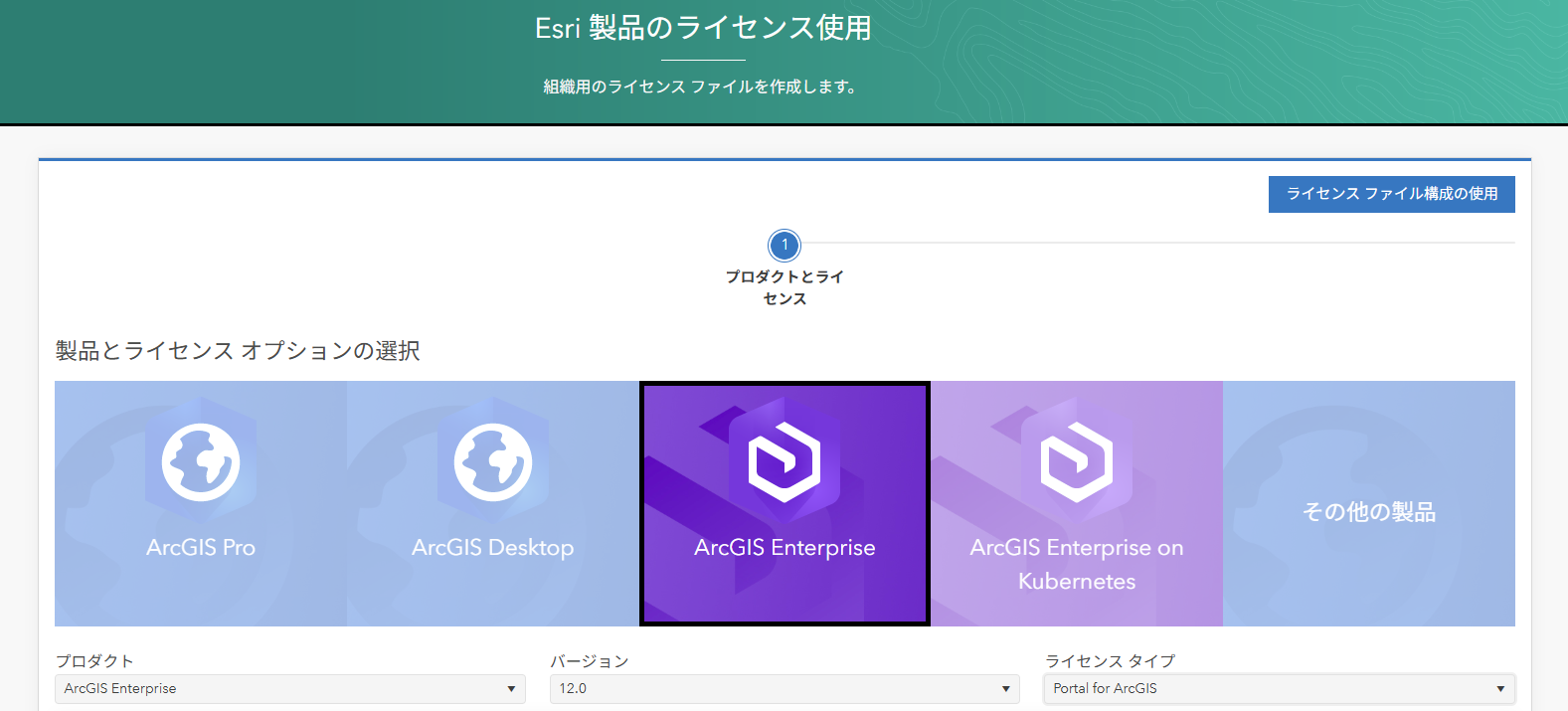
Task: Click the プロダクトとライセンス step label
Action: 784,287
